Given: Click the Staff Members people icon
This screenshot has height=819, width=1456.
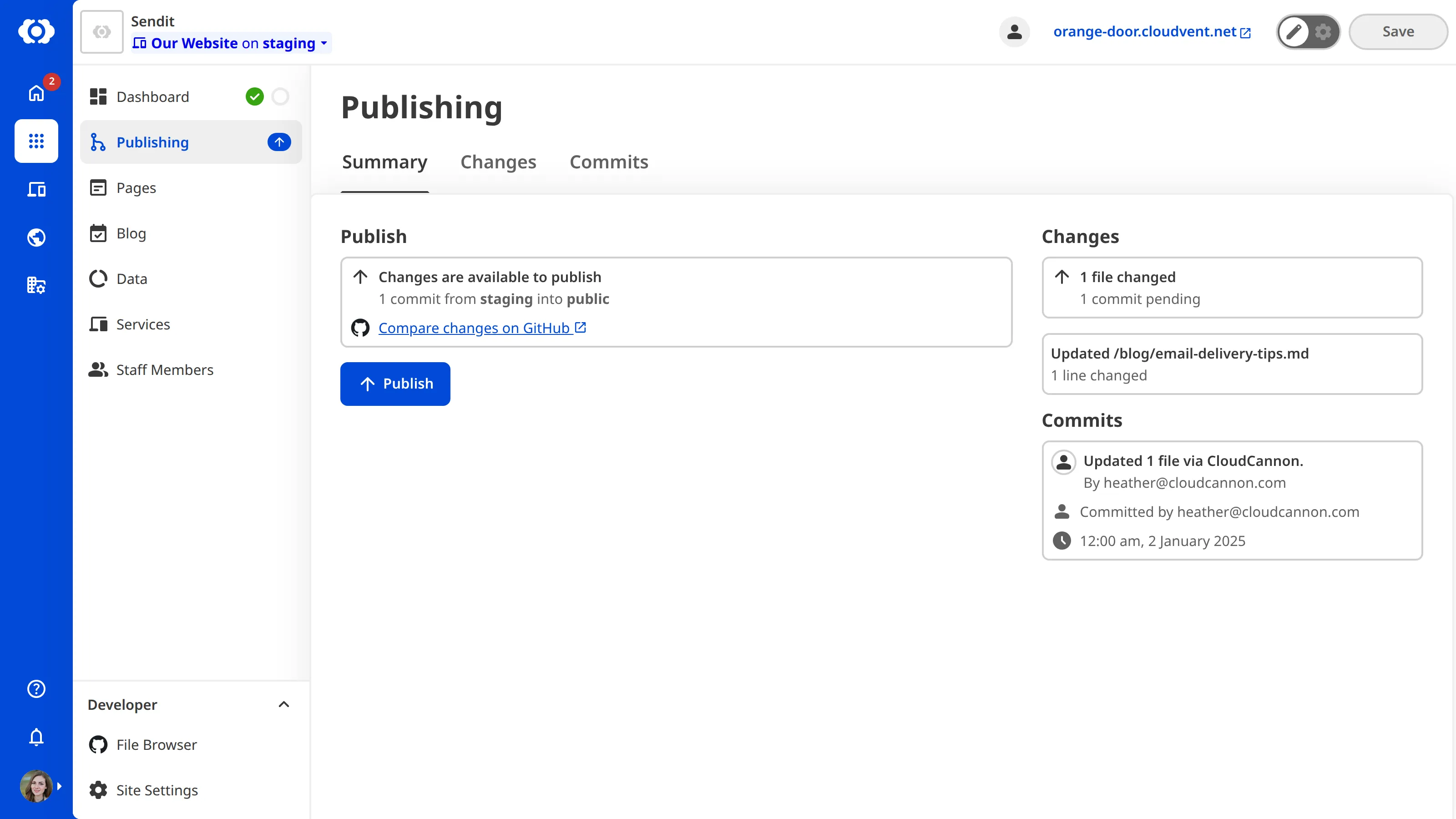Looking at the screenshot, I should [x=98, y=369].
